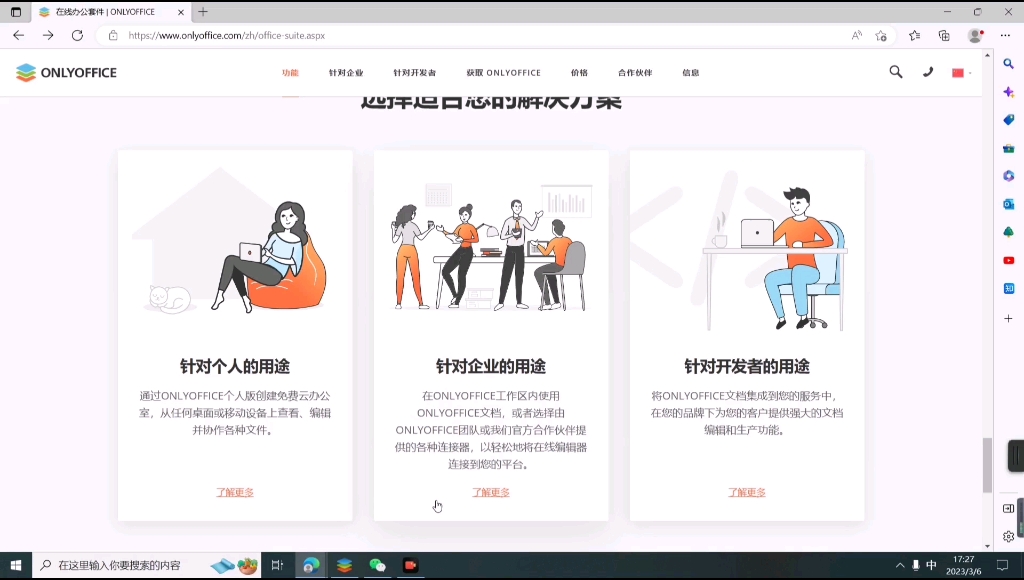Image resolution: width=1024 pixels, height=580 pixels.
Task: Click the browser profile avatar
Action: pos(975,34)
